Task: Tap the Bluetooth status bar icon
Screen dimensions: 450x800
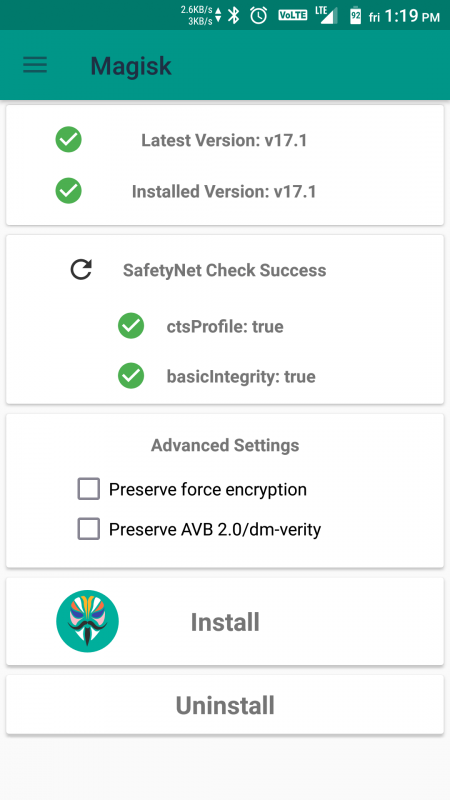Action: (234, 15)
